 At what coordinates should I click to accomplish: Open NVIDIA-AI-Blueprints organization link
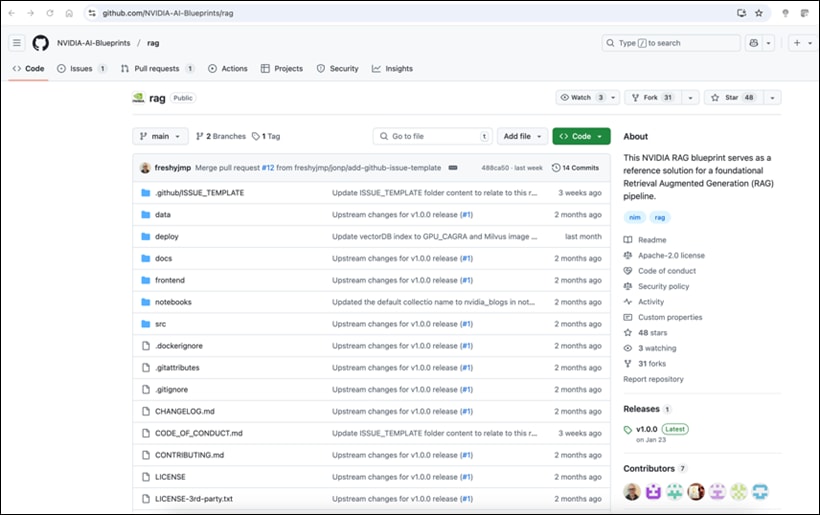[x=94, y=43]
